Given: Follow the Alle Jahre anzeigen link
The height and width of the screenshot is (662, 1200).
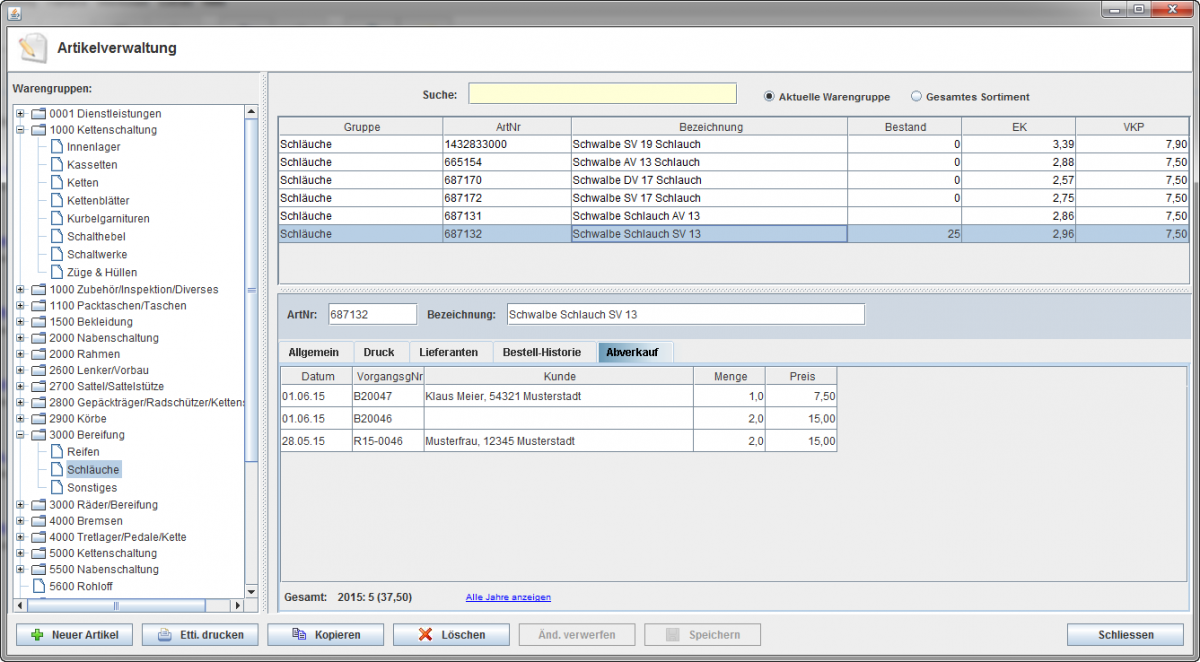Looking at the screenshot, I should 508,597.
